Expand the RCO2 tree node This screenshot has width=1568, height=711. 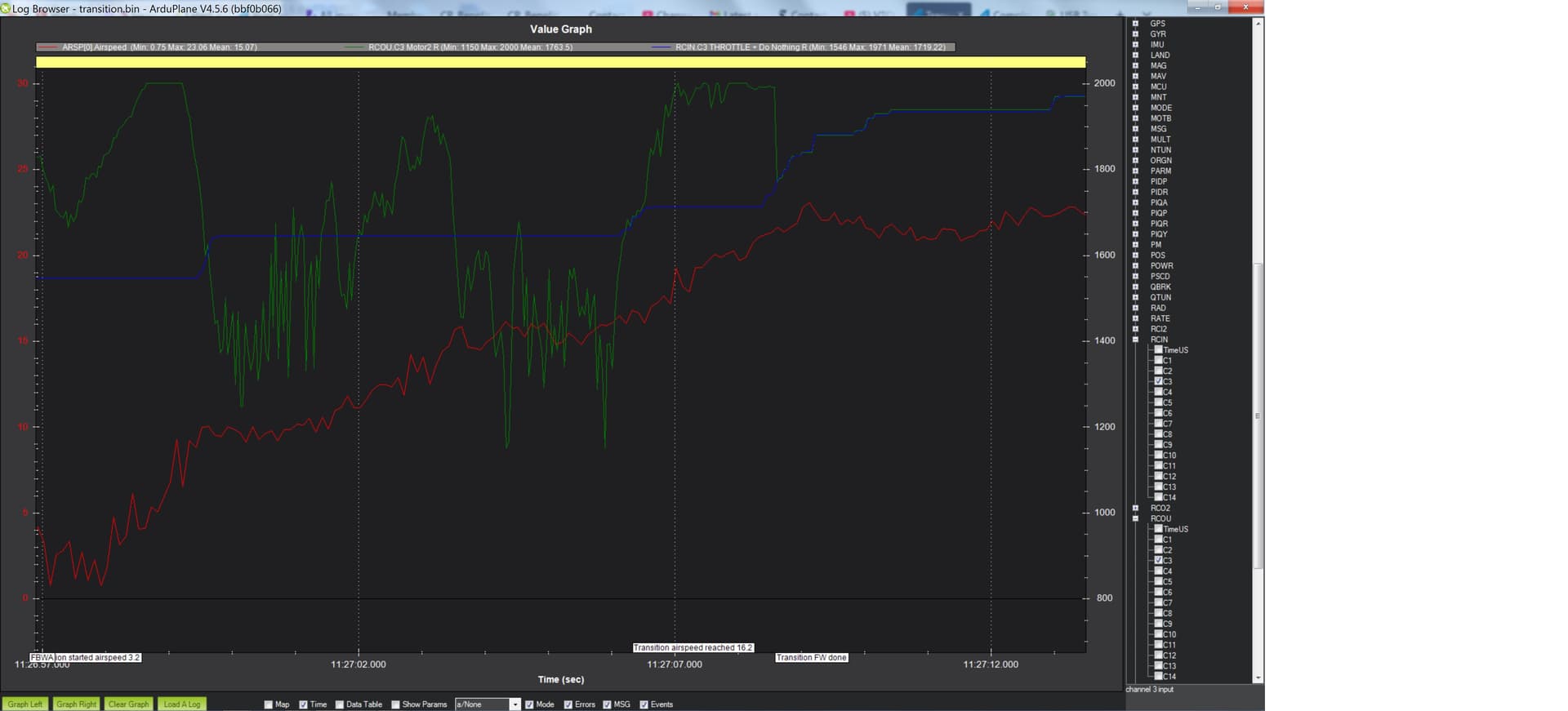point(1135,508)
